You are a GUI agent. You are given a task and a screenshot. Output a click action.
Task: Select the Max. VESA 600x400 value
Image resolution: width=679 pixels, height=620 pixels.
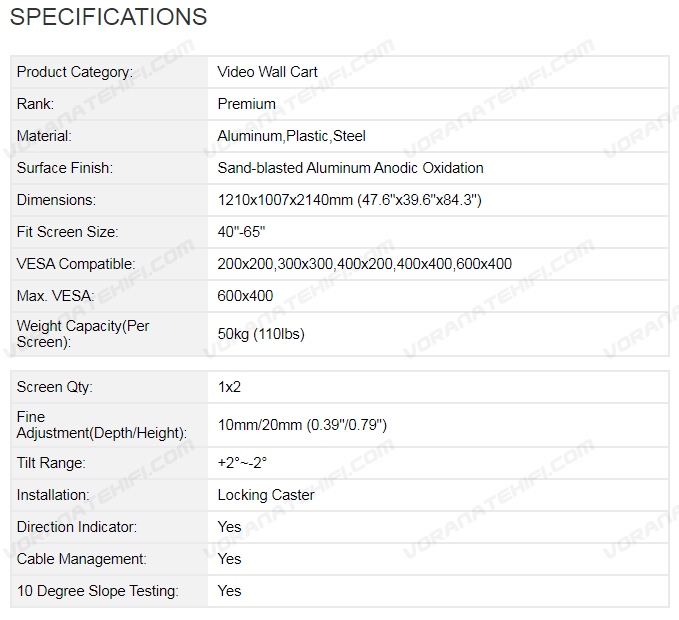click(245, 296)
